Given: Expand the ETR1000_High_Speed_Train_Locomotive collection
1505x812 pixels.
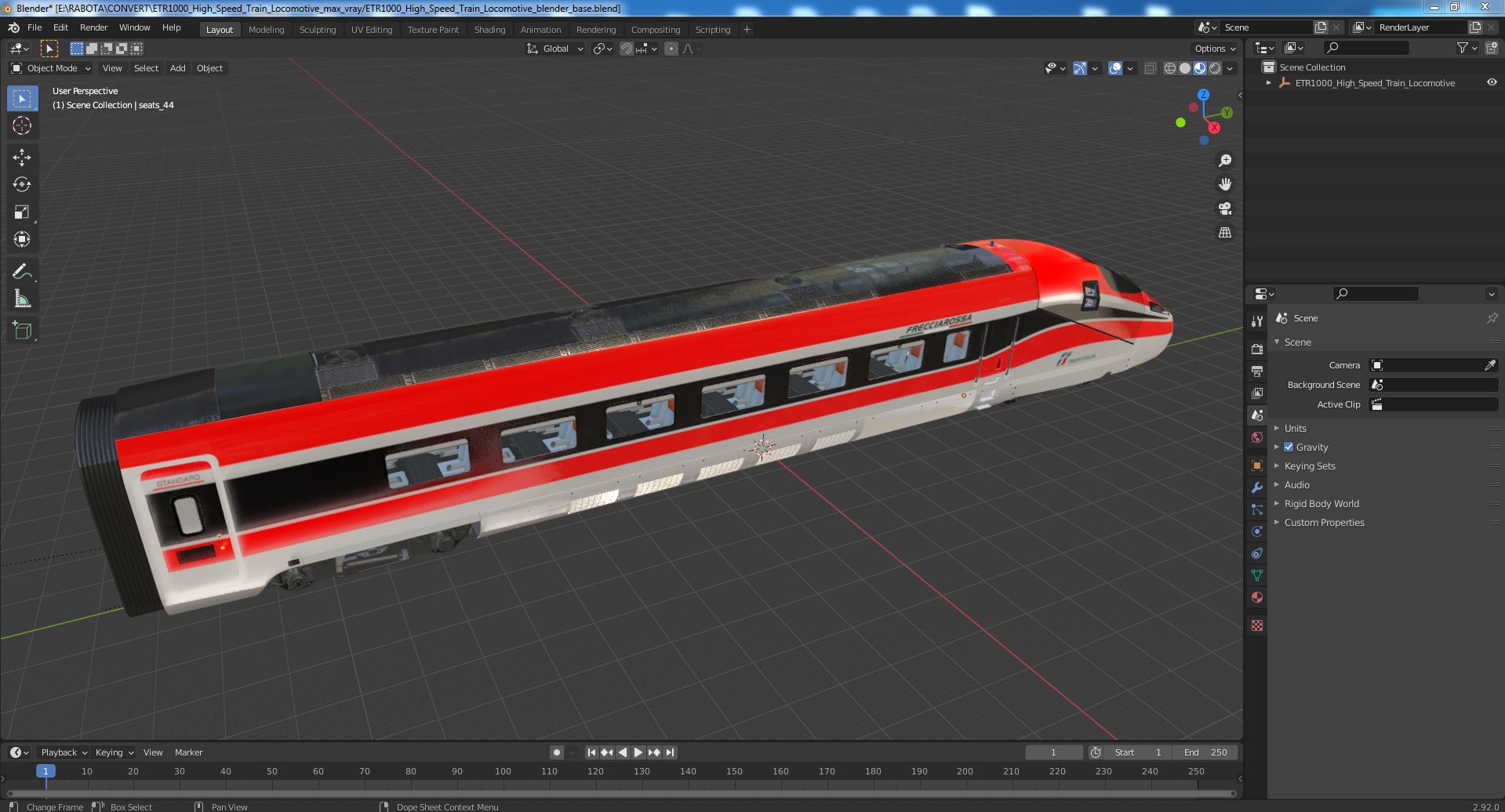Looking at the screenshot, I should [x=1269, y=83].
